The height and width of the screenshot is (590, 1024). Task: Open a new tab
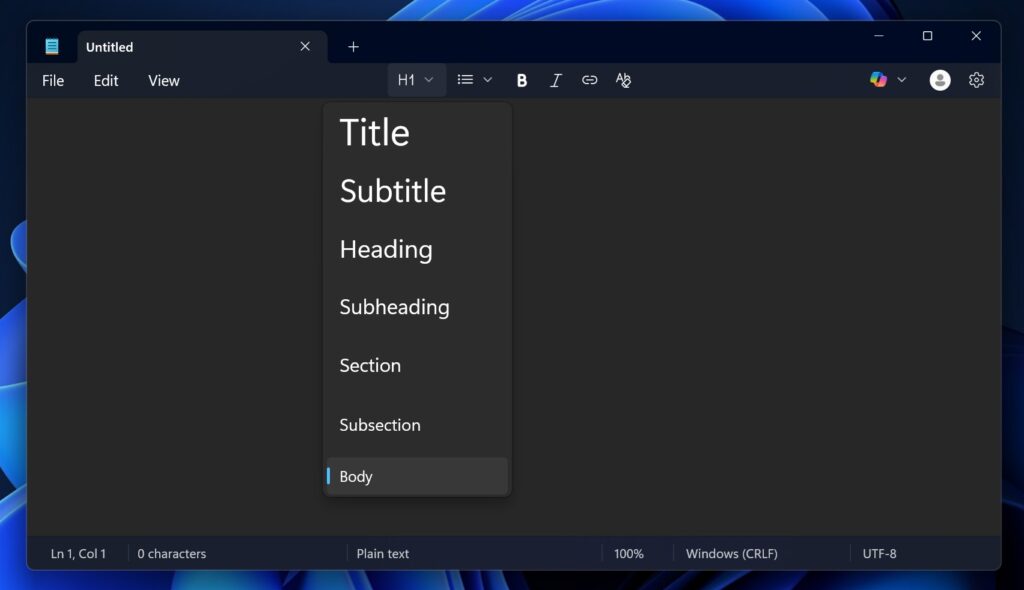click(352, 46)
